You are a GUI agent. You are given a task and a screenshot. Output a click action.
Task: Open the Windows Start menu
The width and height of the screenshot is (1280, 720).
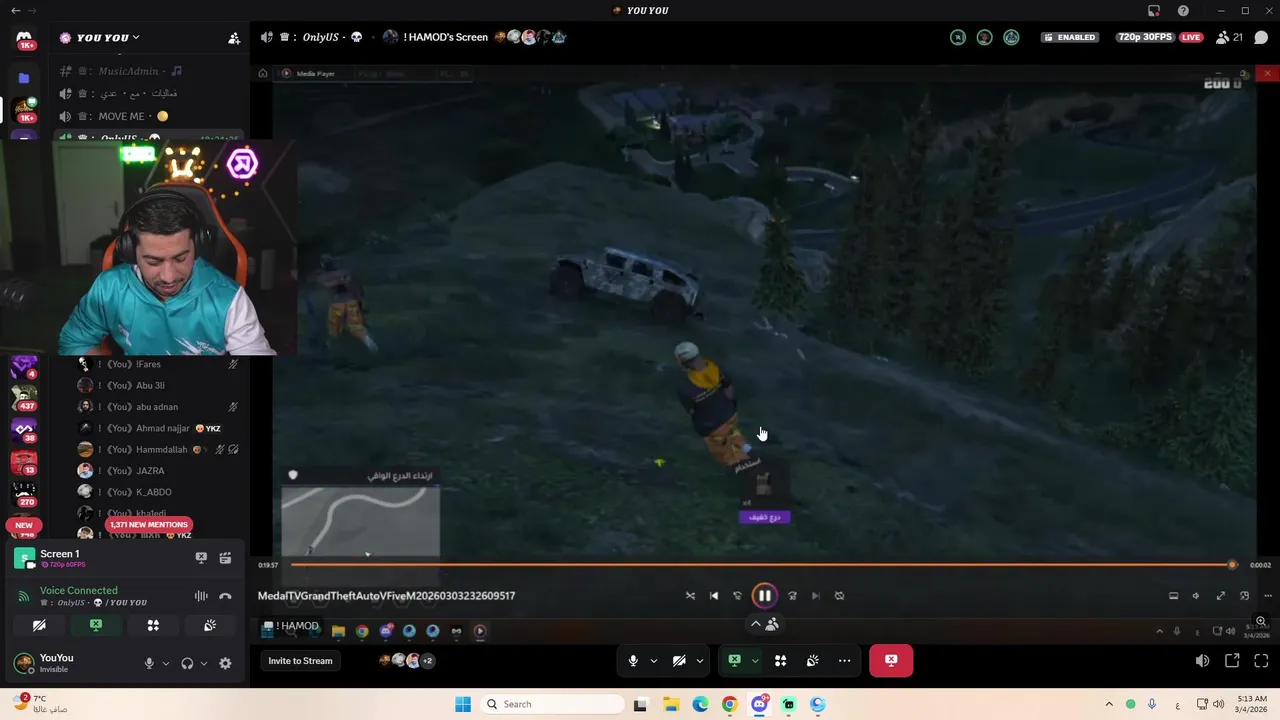click(463, 704)
